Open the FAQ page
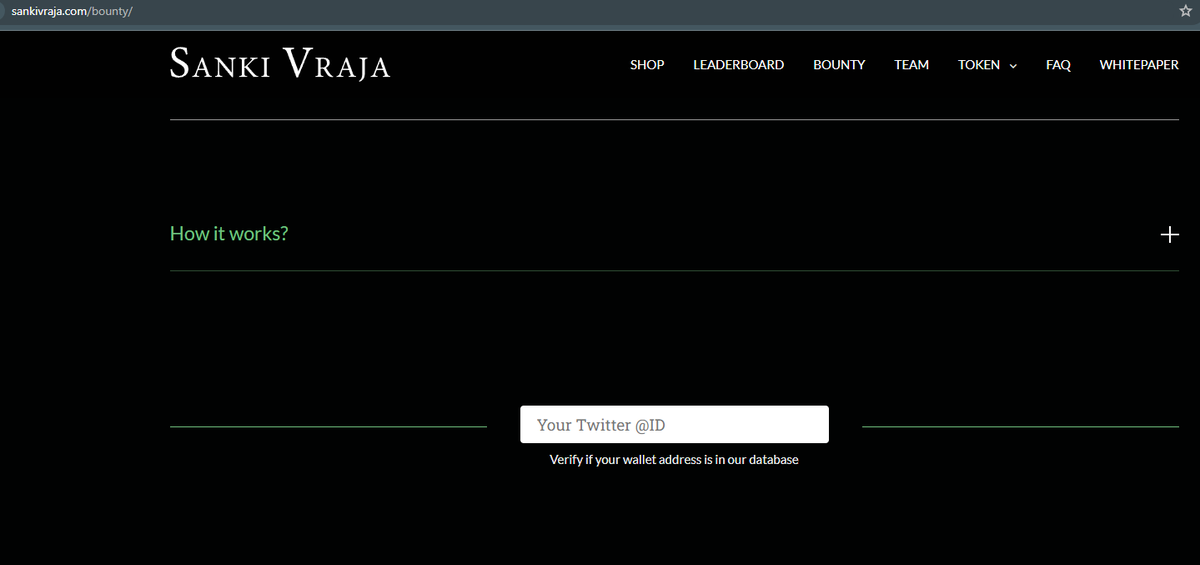The width and height of the screenshot is (1200, 565). (x=1058, y=65)
